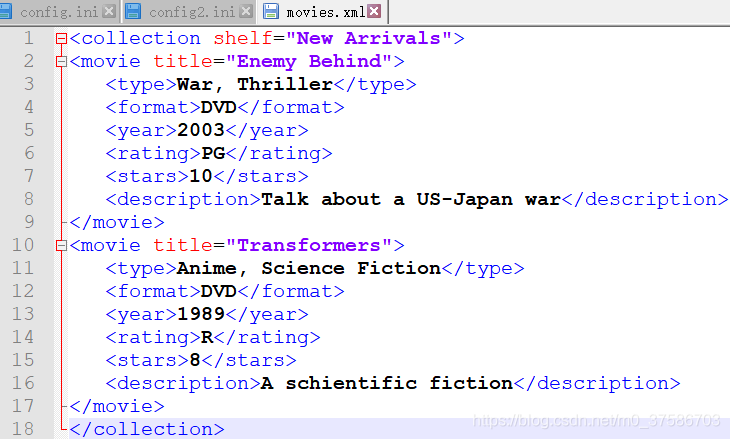This screenshot has height=439, width=730.
Task: Click the closing movie tag on line 9
Action: [x=117, y=222]
